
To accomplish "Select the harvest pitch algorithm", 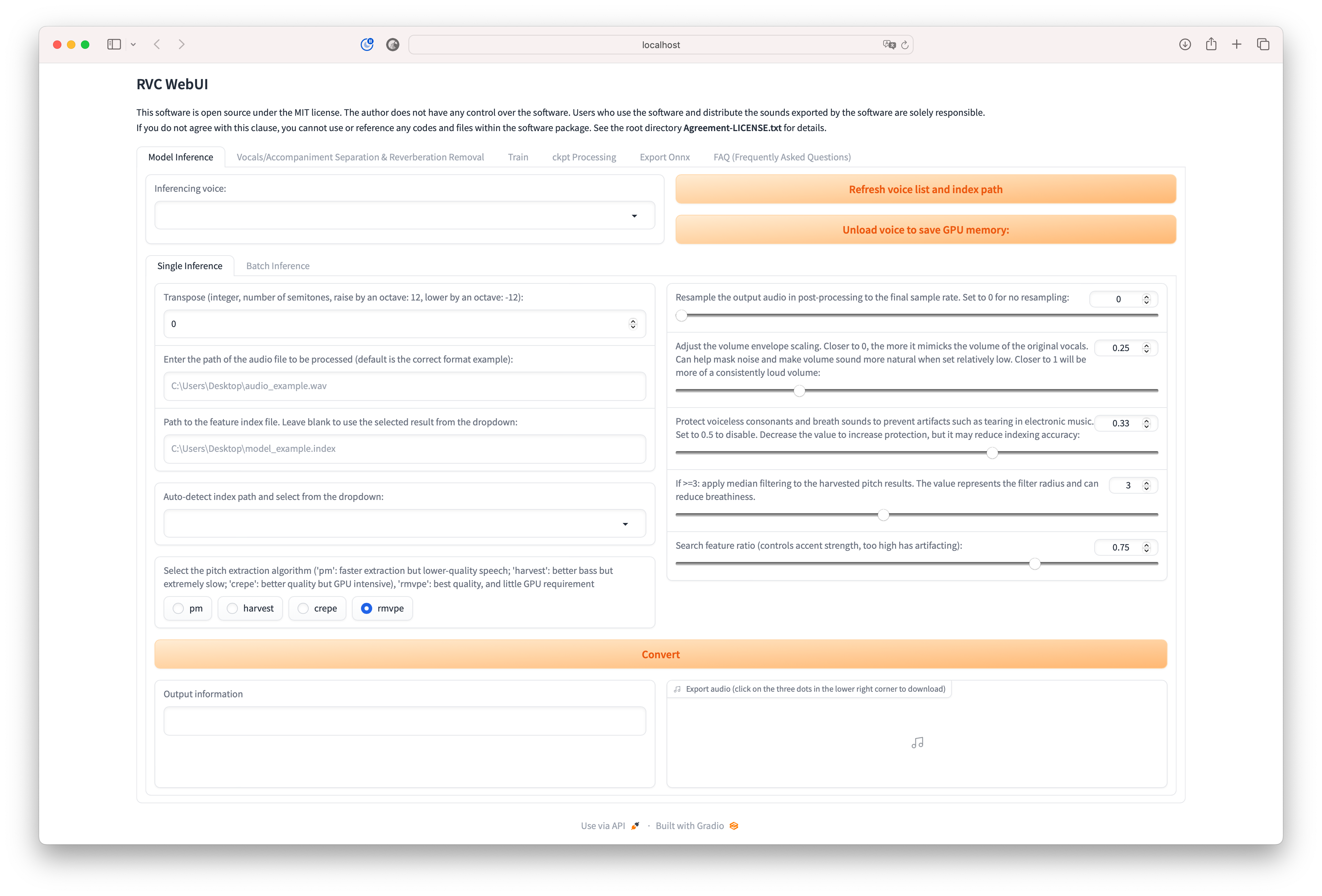I will tap(233, 608).
